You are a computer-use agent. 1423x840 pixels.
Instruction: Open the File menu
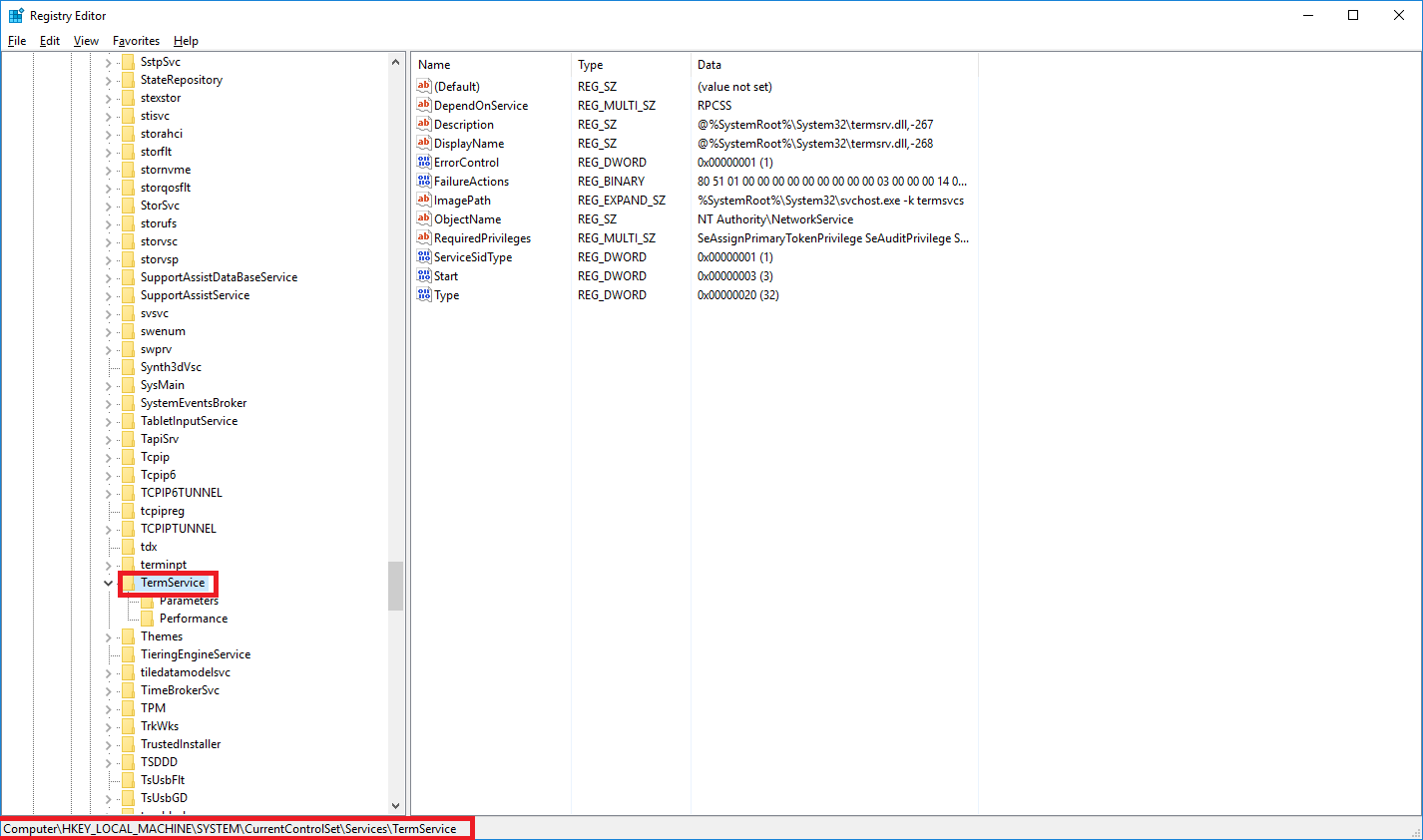17,41
